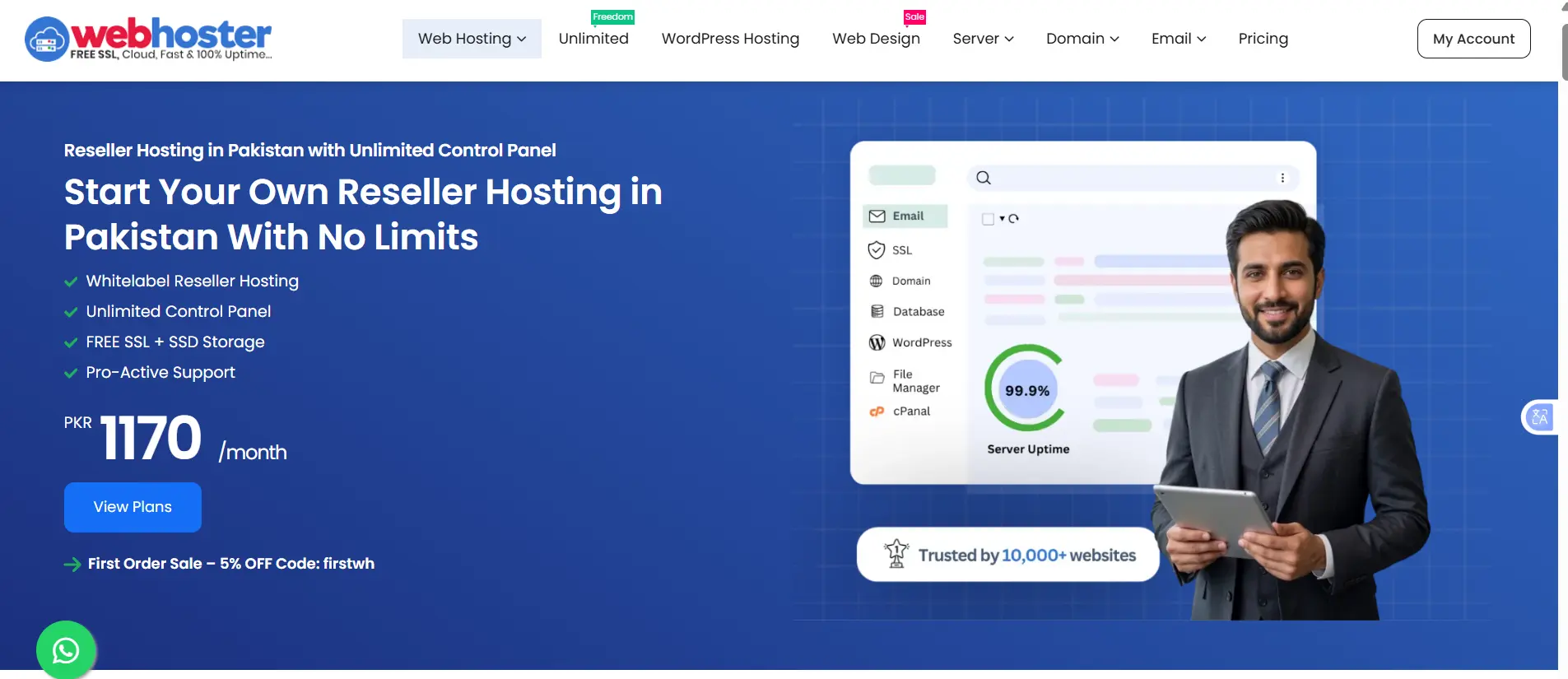
Task: Click the page vertical scrollbar thumb
Action: click(1564, 51)
